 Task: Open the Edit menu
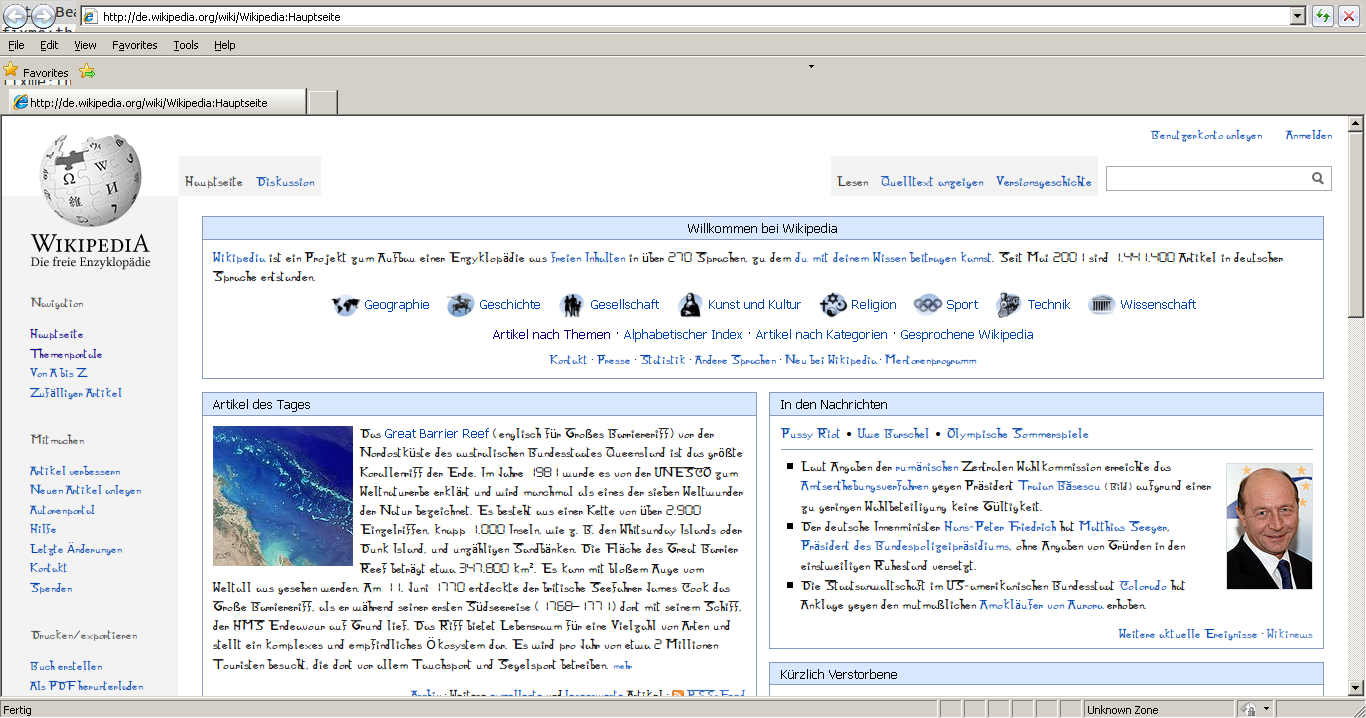point(49,45)
